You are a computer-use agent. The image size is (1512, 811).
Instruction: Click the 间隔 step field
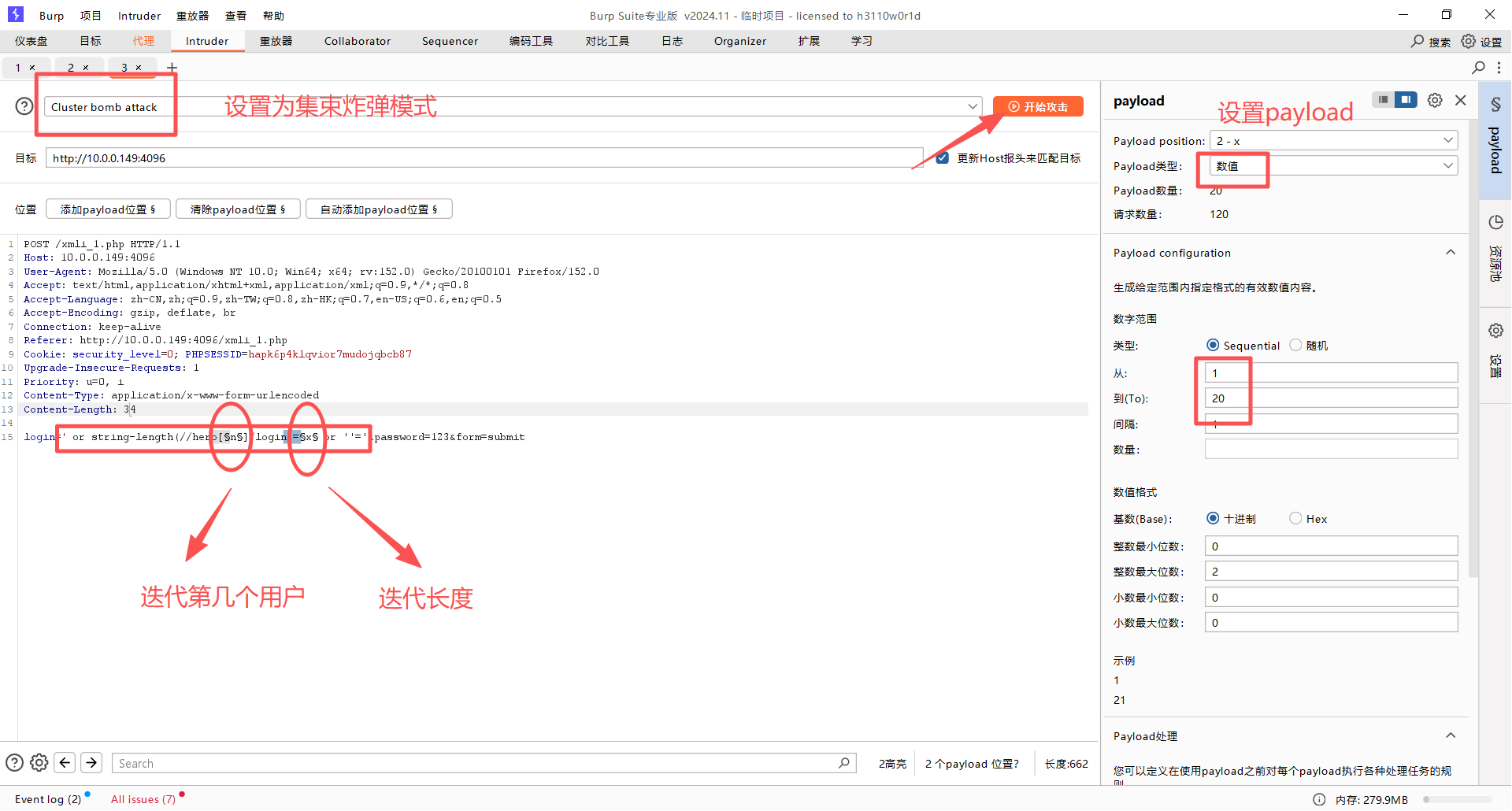(1331, 424)
